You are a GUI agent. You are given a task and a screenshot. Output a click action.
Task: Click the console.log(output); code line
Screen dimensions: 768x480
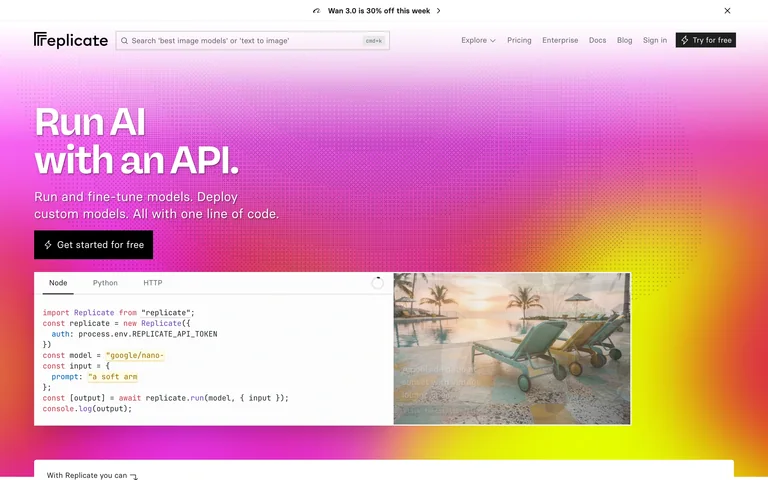[x=87, y=408]
